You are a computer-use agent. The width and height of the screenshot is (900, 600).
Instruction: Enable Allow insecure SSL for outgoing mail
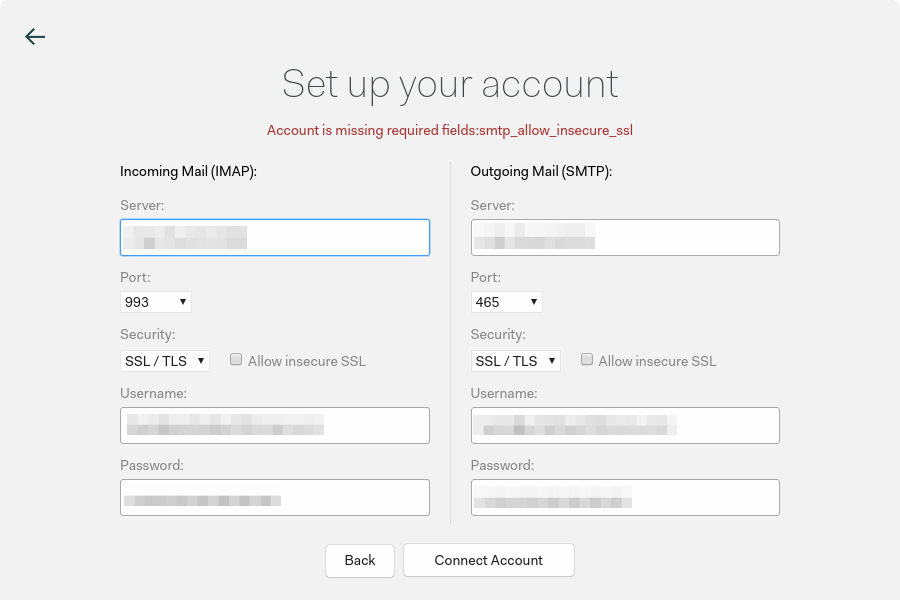click(x=587, y=359)
